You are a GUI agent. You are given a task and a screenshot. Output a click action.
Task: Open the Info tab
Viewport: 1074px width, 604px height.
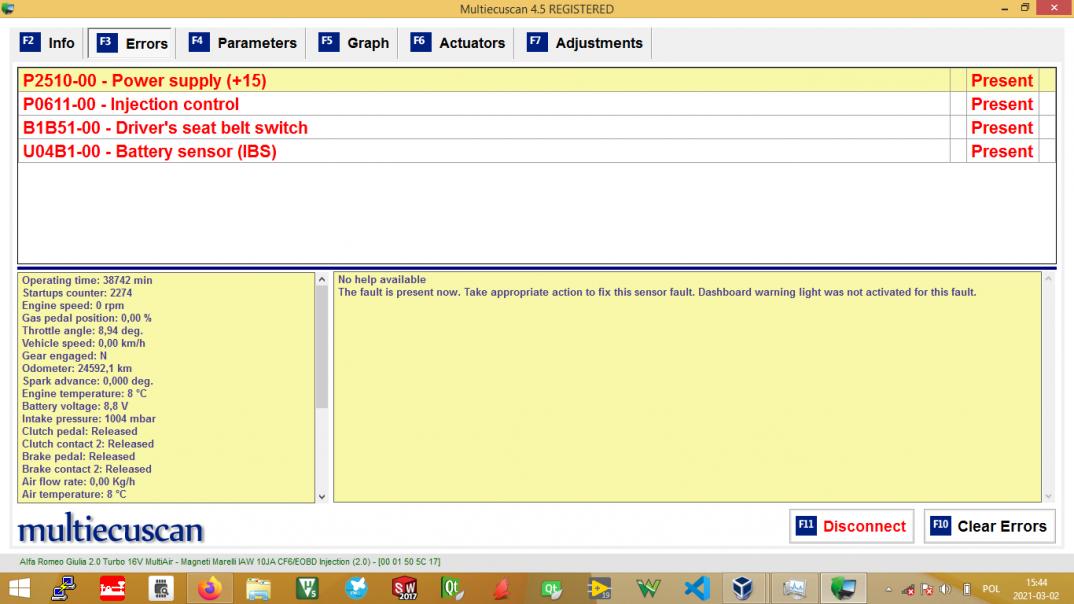pyautogui.click(x=47, y=43)
